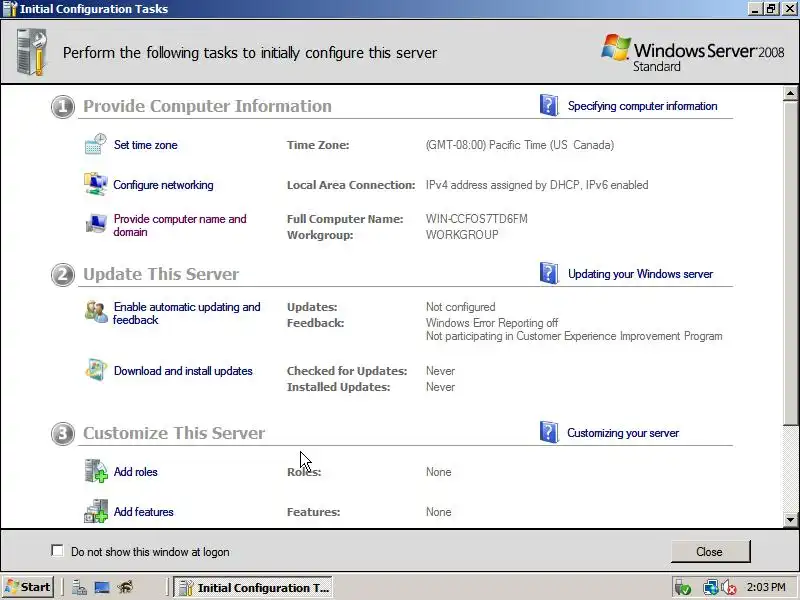
Task: Click the security shield tray icon
Action: click(683, 588)
